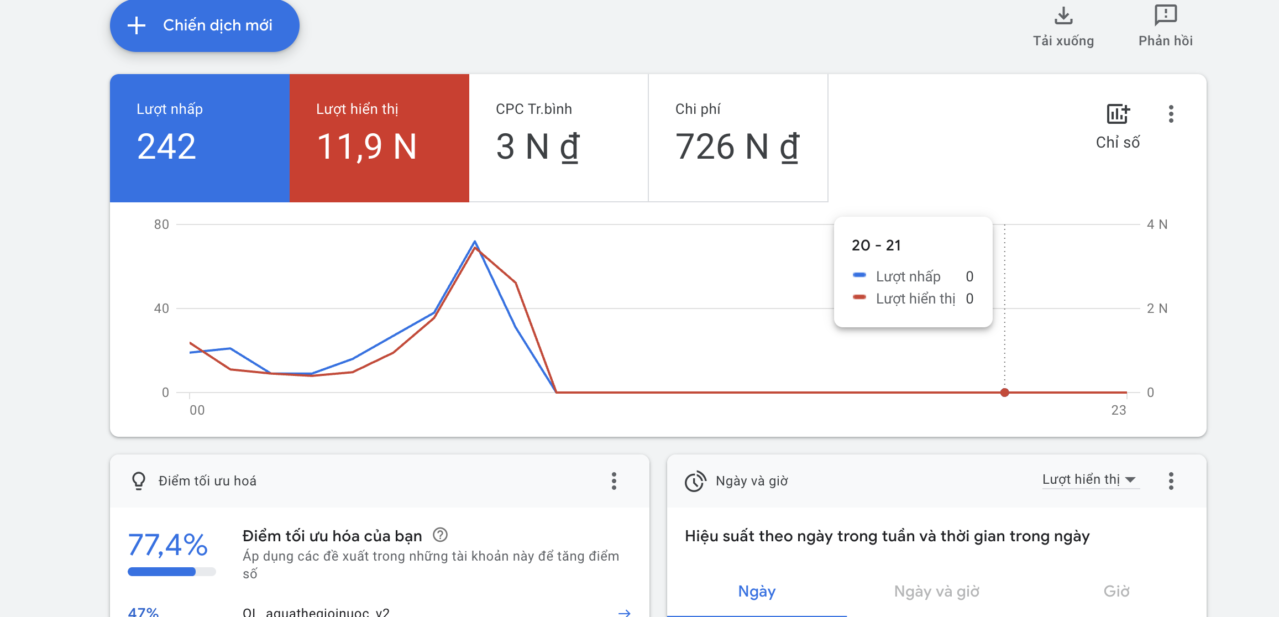Click the highlighted data point at hour 20

(1004, 393)
